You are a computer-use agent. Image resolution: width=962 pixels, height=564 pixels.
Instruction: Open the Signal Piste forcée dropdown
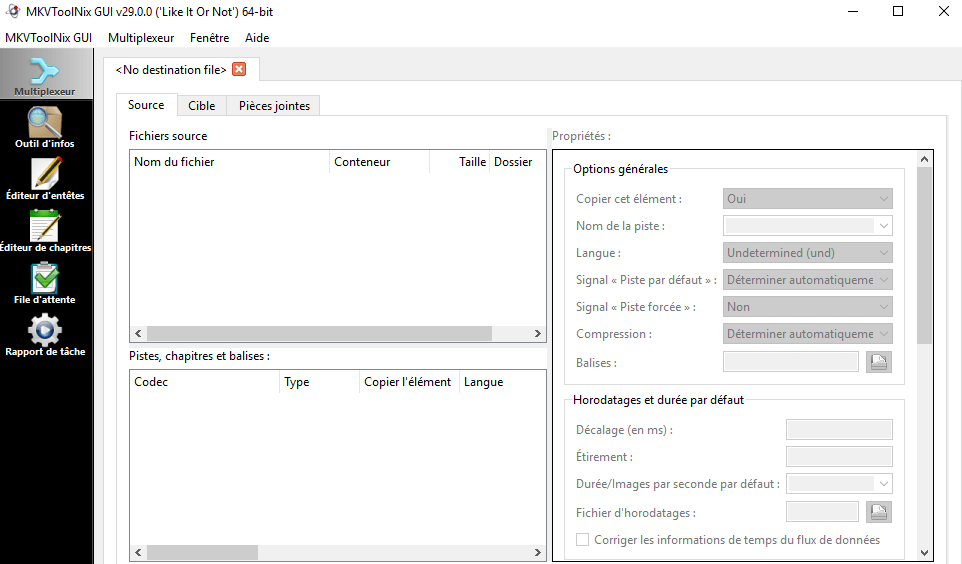coord(808,307)
